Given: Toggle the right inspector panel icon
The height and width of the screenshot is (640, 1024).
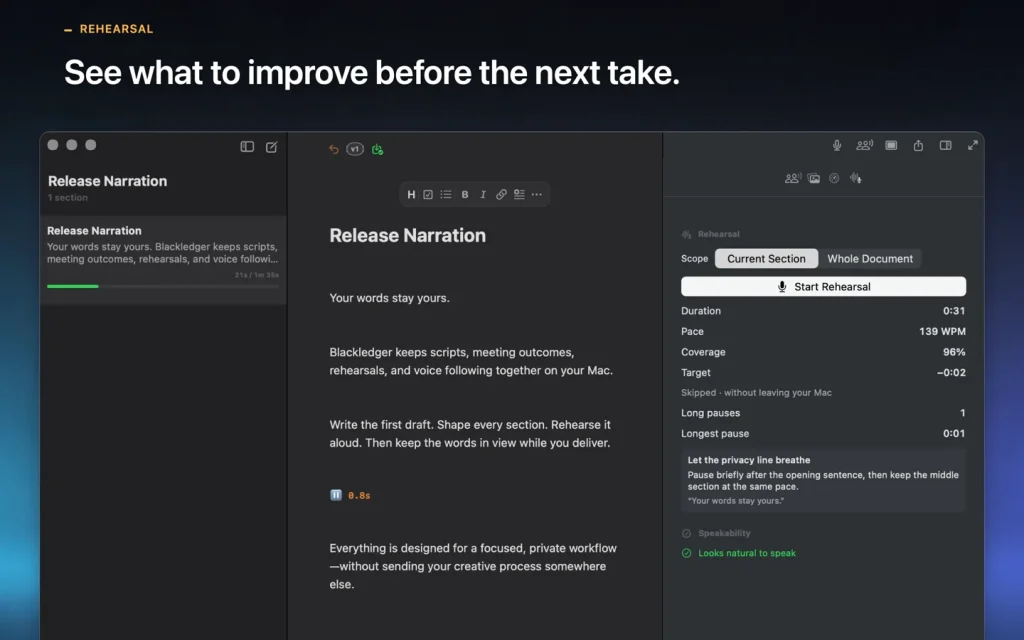Looking at the screenshot, I should (945, 146).
